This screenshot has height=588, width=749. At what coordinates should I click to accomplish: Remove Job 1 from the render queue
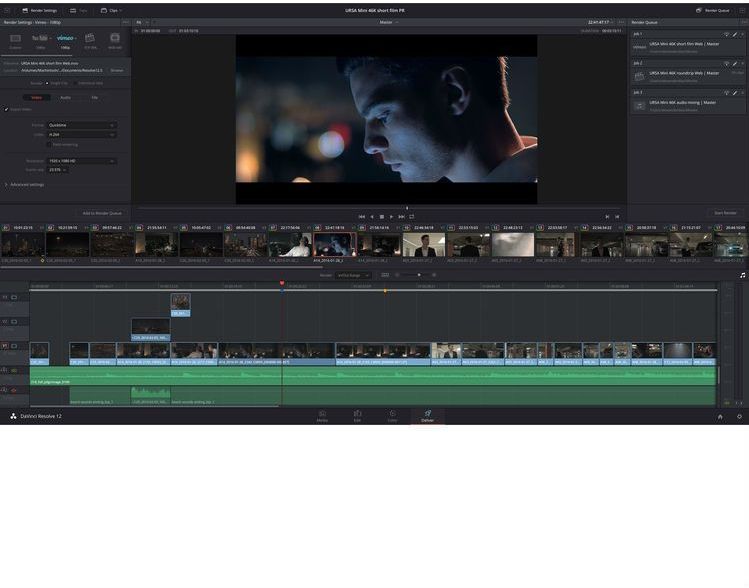(742, 34)
